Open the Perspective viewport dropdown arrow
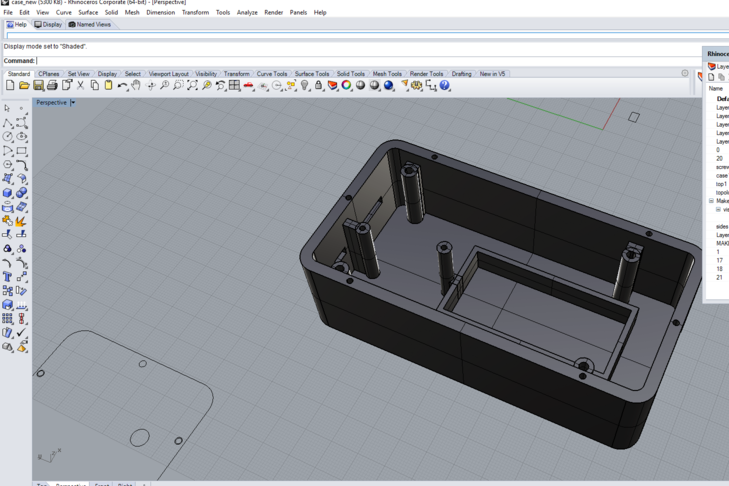This screenshot has height=486, width=729. coord(73,102)
